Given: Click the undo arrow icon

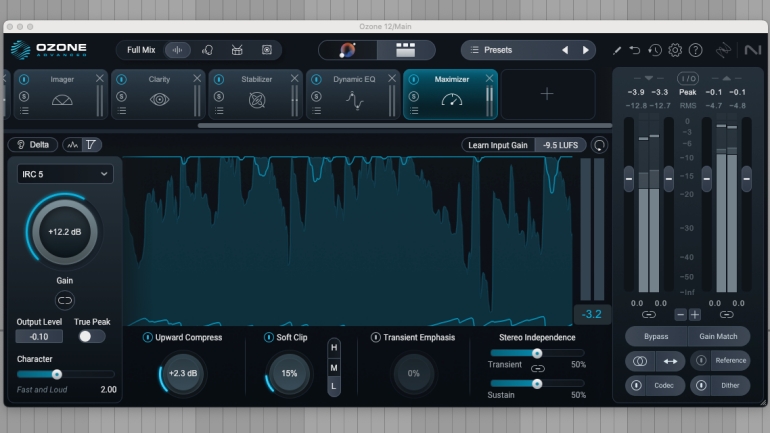Looking at the screenshot, I should pos(635,50).
